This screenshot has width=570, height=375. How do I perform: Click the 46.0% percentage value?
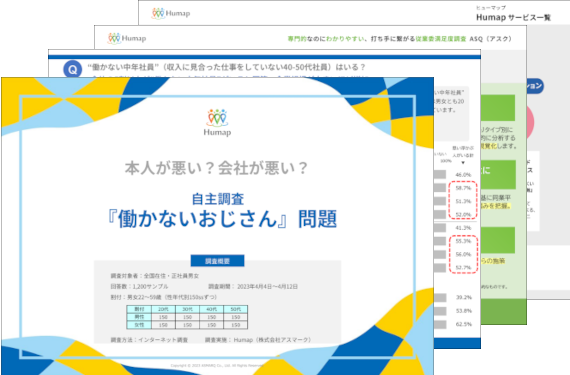tap(463, 175)
